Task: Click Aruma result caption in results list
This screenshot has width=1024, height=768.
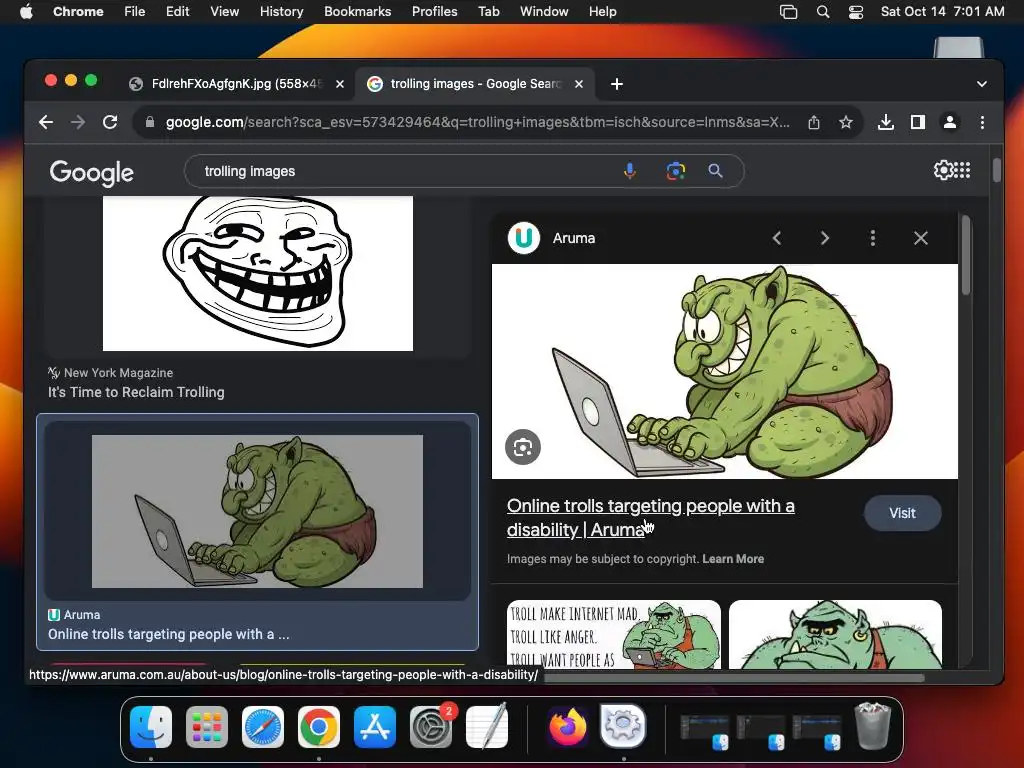Action: click(168, 634)
